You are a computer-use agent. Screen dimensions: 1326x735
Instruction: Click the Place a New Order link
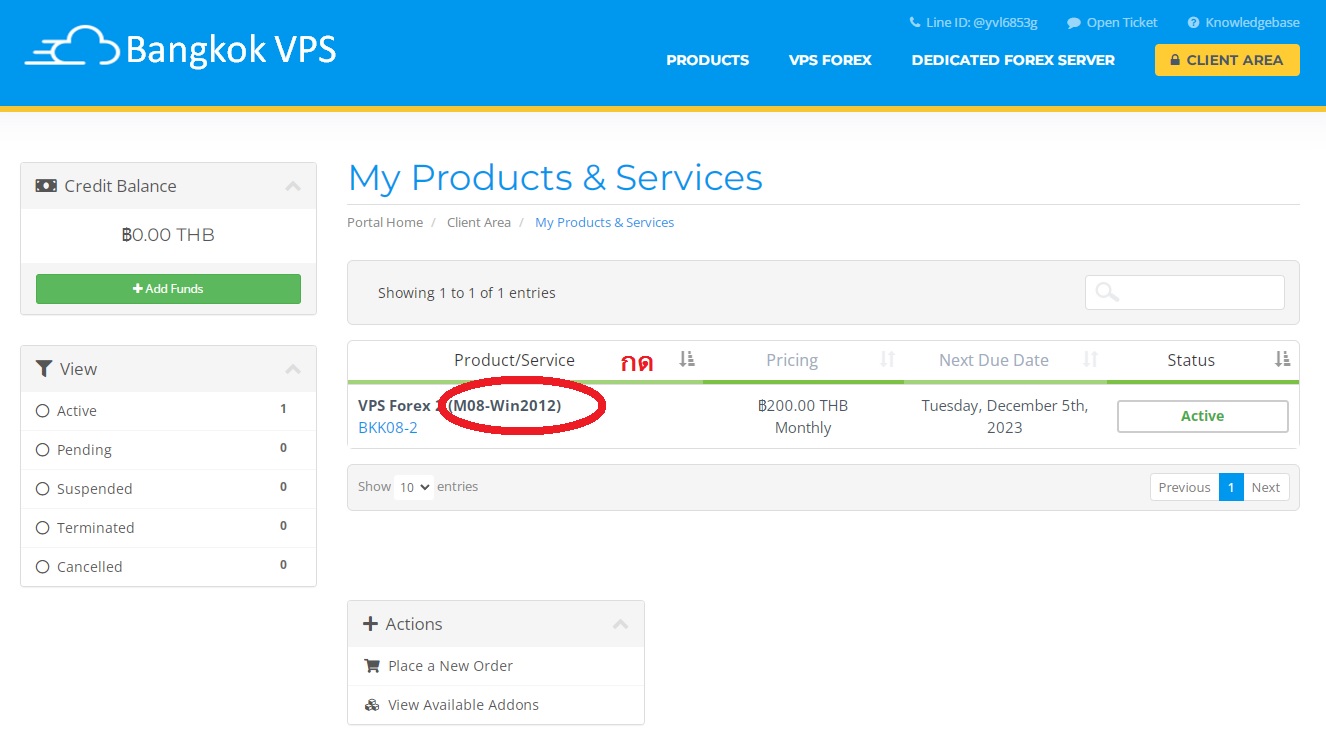pos(450,666)
